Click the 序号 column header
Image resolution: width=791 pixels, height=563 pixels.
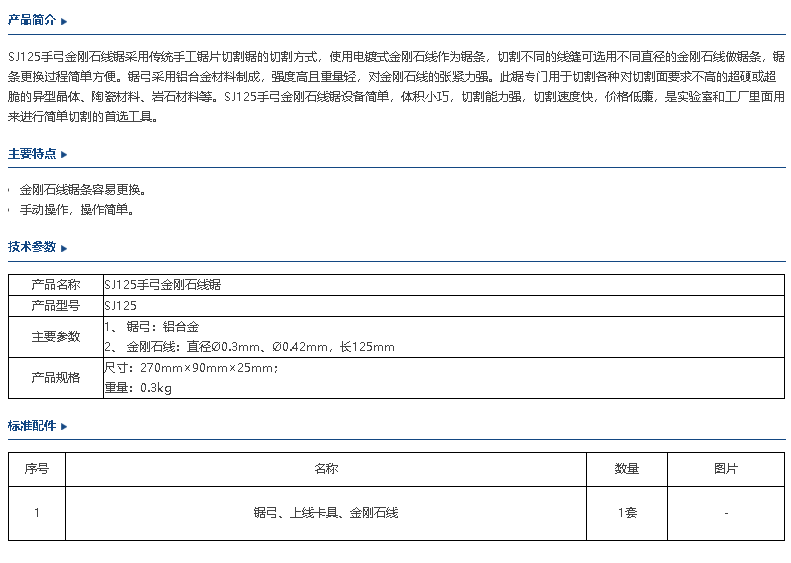[x=37, y=469]
